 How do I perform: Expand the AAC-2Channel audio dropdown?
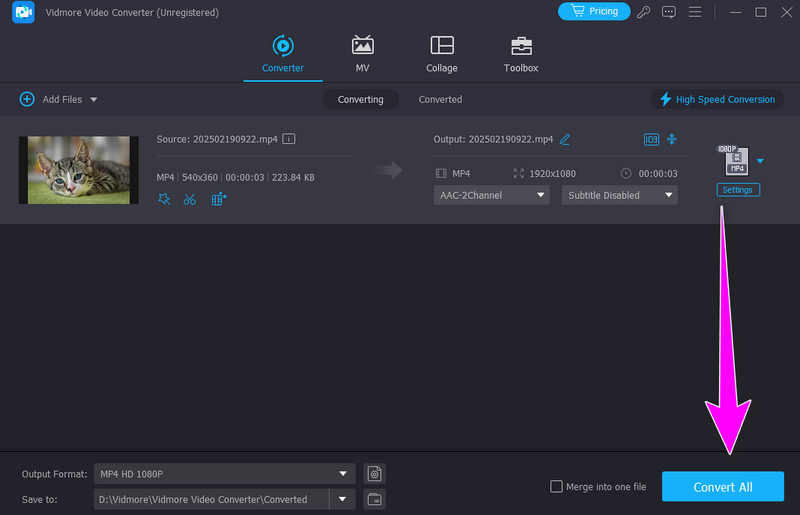(x=491, y=195)
